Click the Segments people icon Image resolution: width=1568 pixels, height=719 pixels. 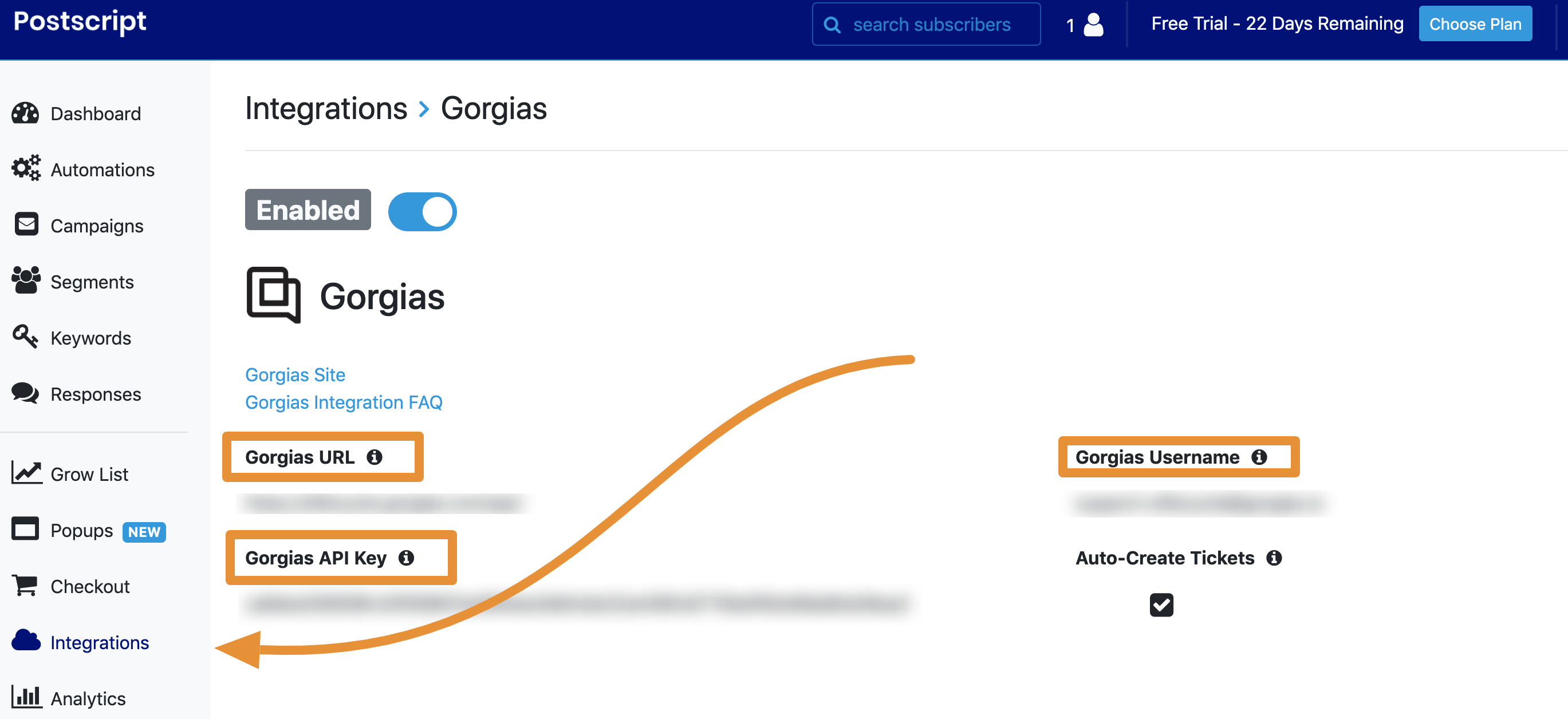pyautogui.click(x=25, y=281)
